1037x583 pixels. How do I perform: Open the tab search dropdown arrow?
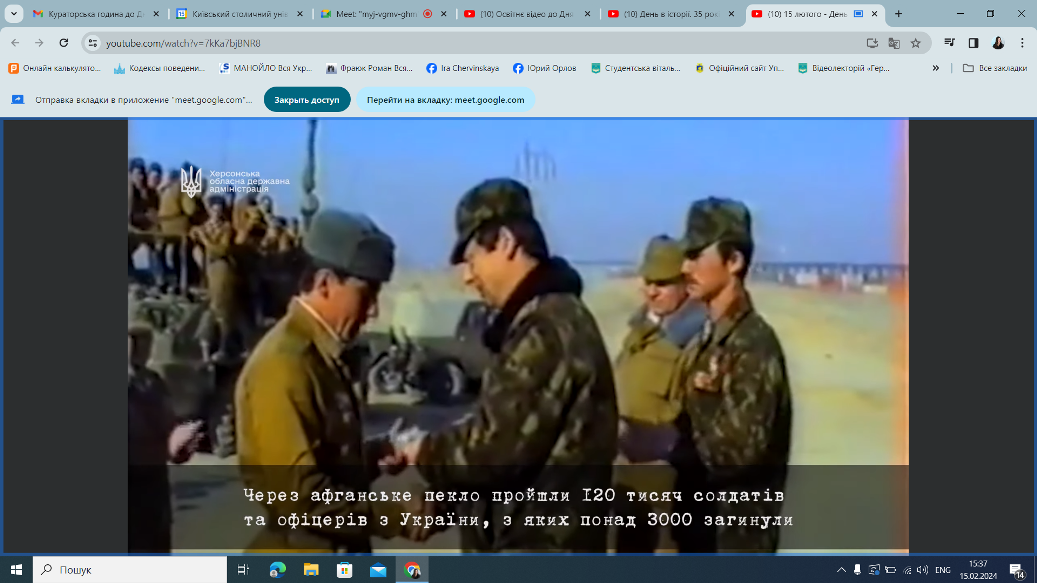pos(13,13)
